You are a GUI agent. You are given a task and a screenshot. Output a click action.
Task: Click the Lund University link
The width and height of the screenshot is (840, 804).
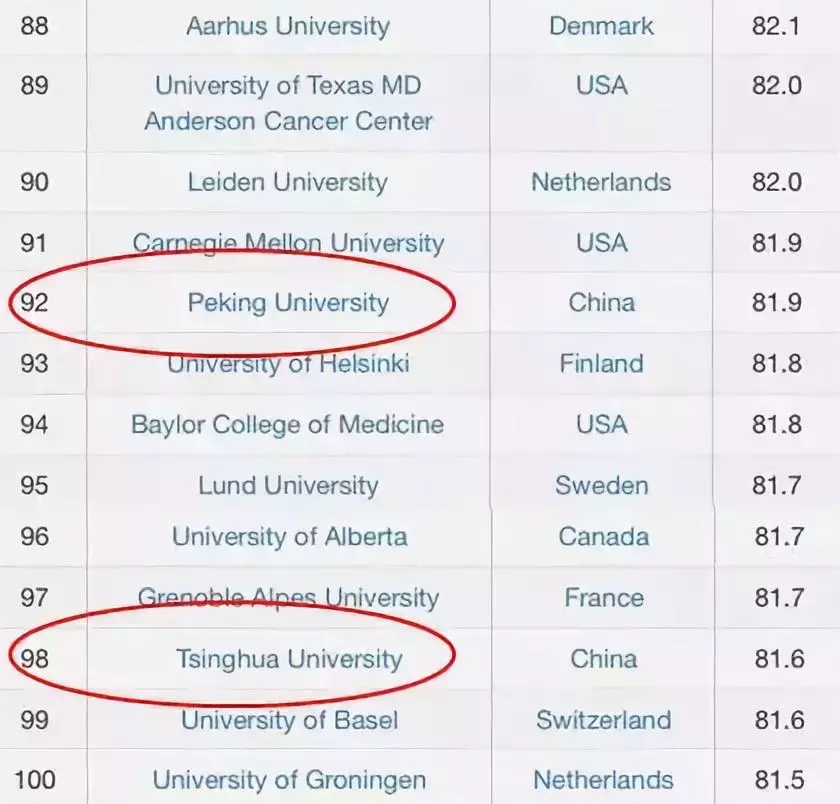point(288,486)
